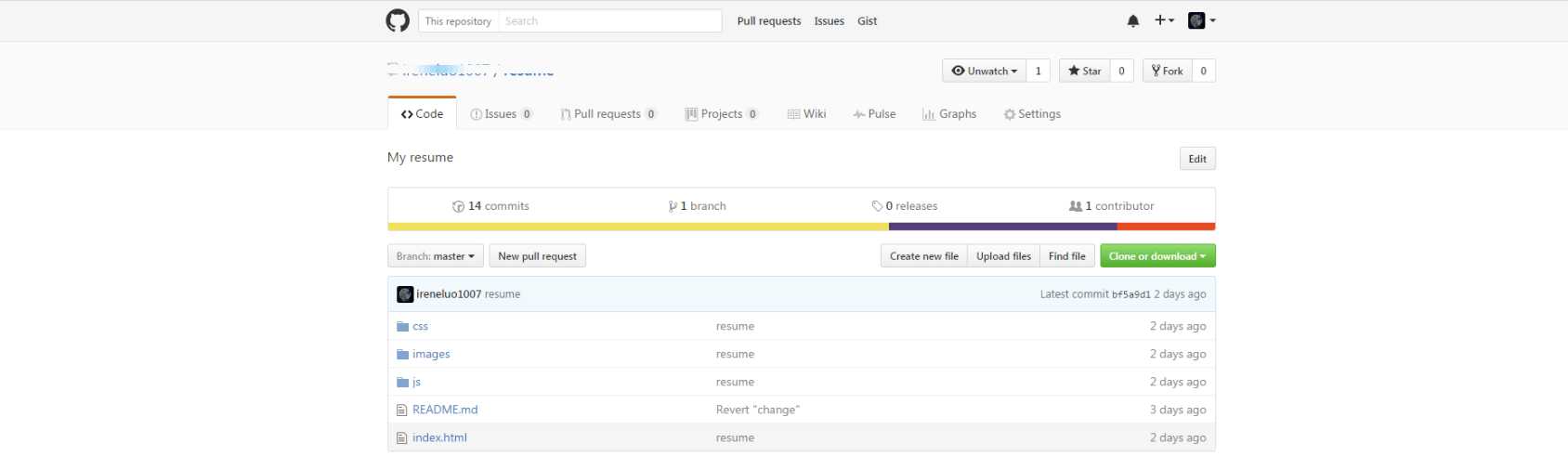Toggle the Unwatch button
The image size is (1568, 456).
point(984,71)
